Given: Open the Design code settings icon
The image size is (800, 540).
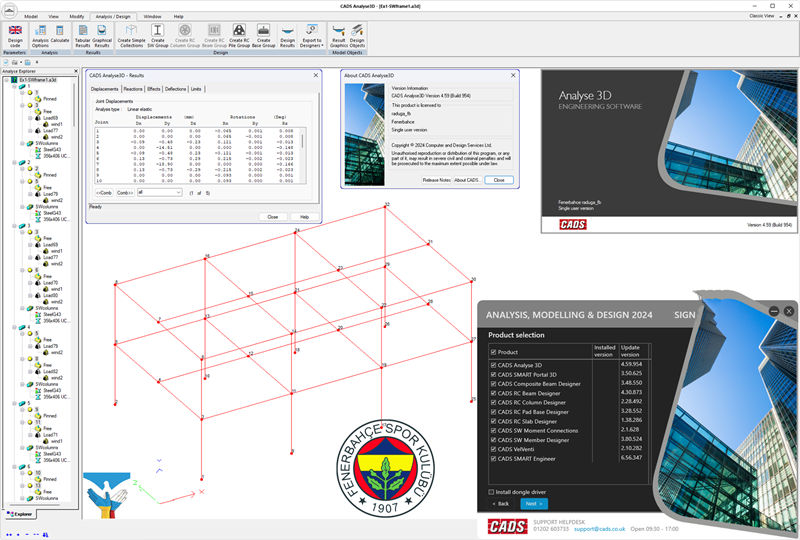Looking at the screenshot, I should click(x=15, y=33).
